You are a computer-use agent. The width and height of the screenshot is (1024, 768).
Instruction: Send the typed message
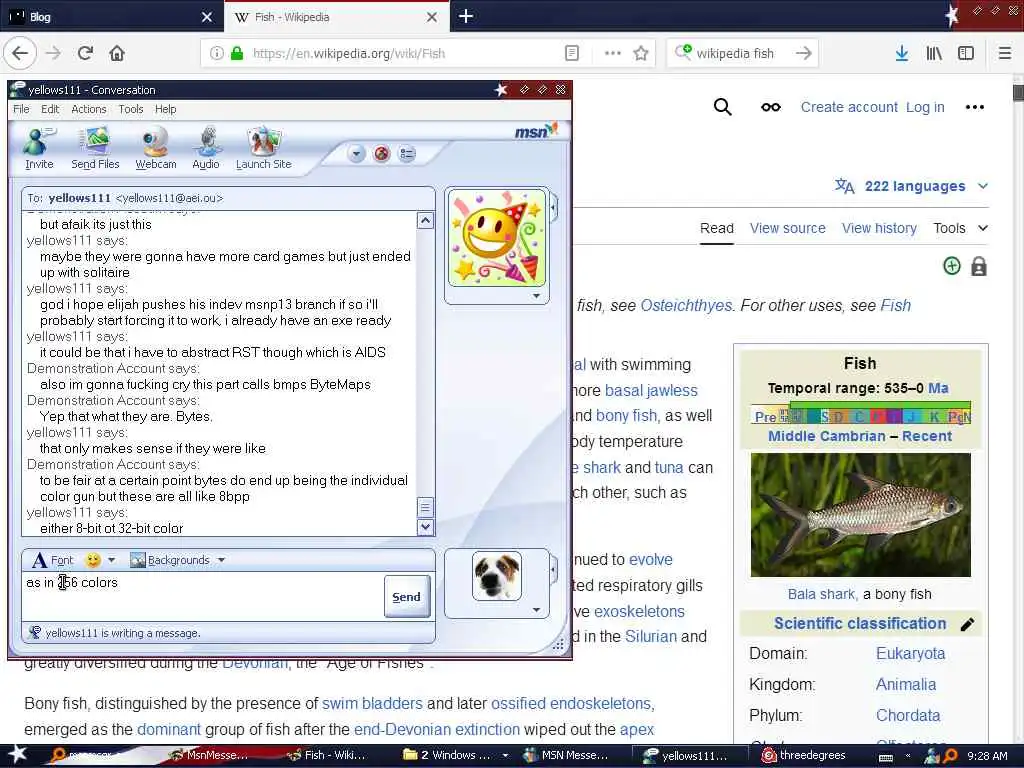pyautogui.click(x=406, y=596)
